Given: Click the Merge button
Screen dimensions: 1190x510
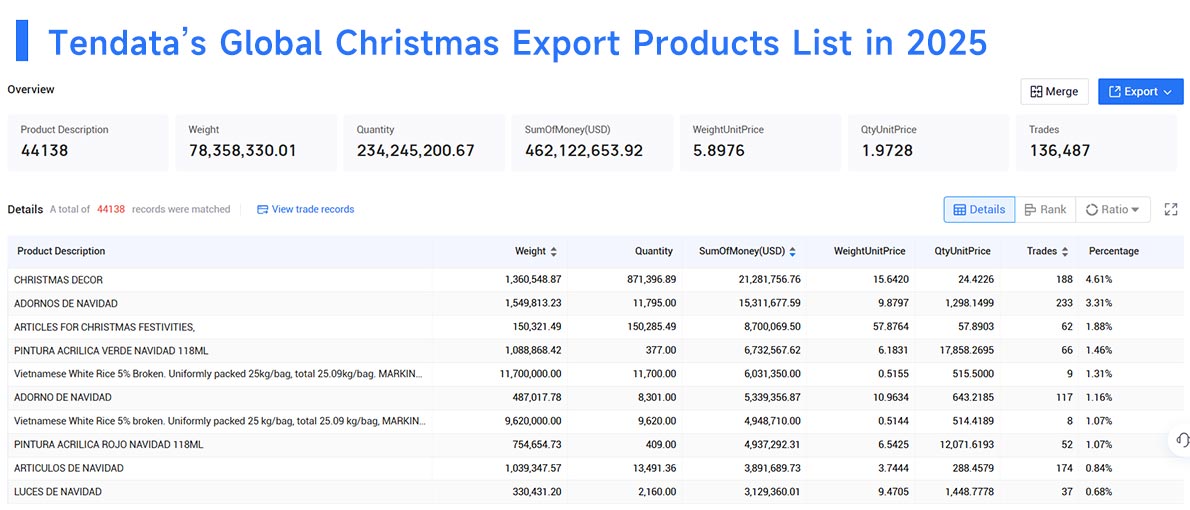Looking at the screenshot, I should (x=1054, y=92).
